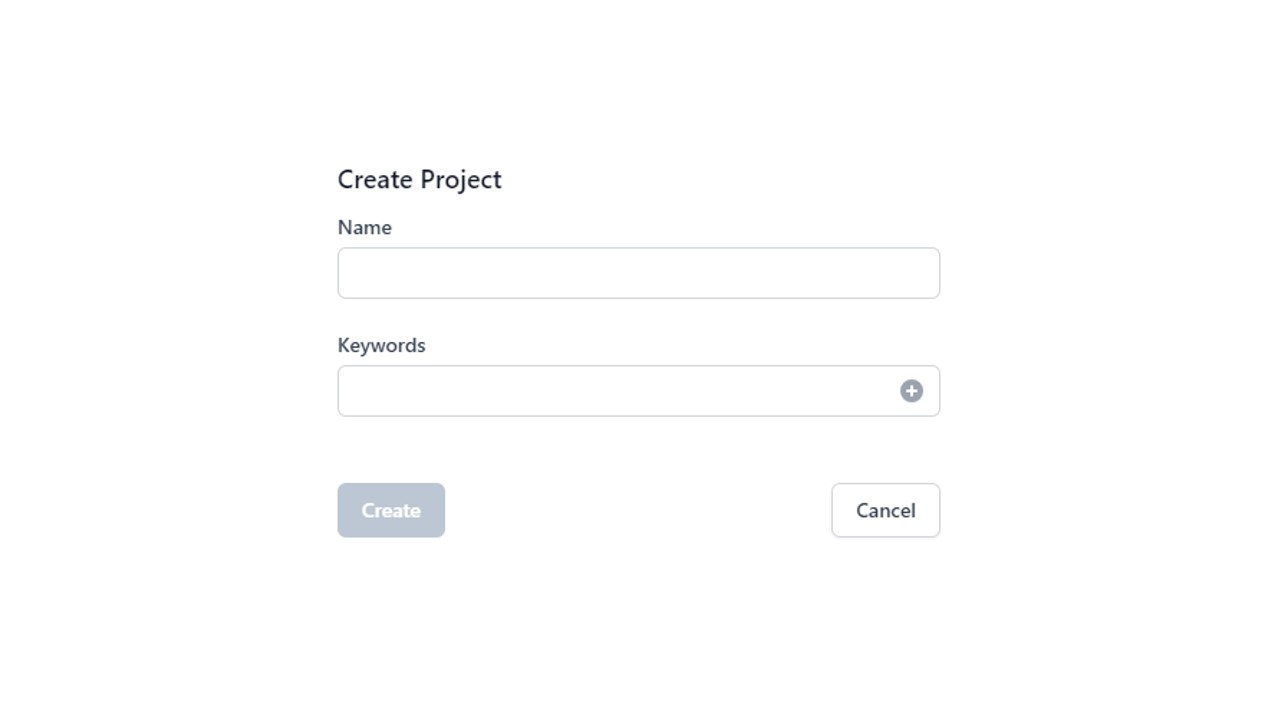Tap the gray add-keyword icon

point(911,391)
